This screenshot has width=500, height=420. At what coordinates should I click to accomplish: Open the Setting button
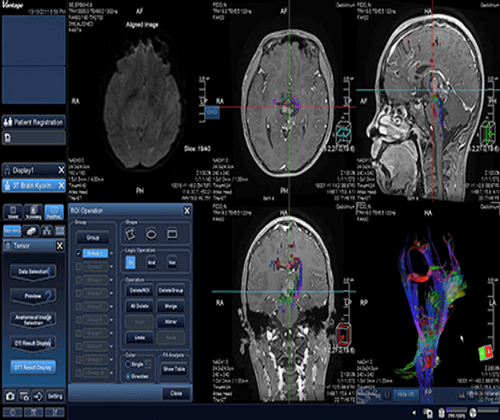pyautogui.click(x=55, y=396)
